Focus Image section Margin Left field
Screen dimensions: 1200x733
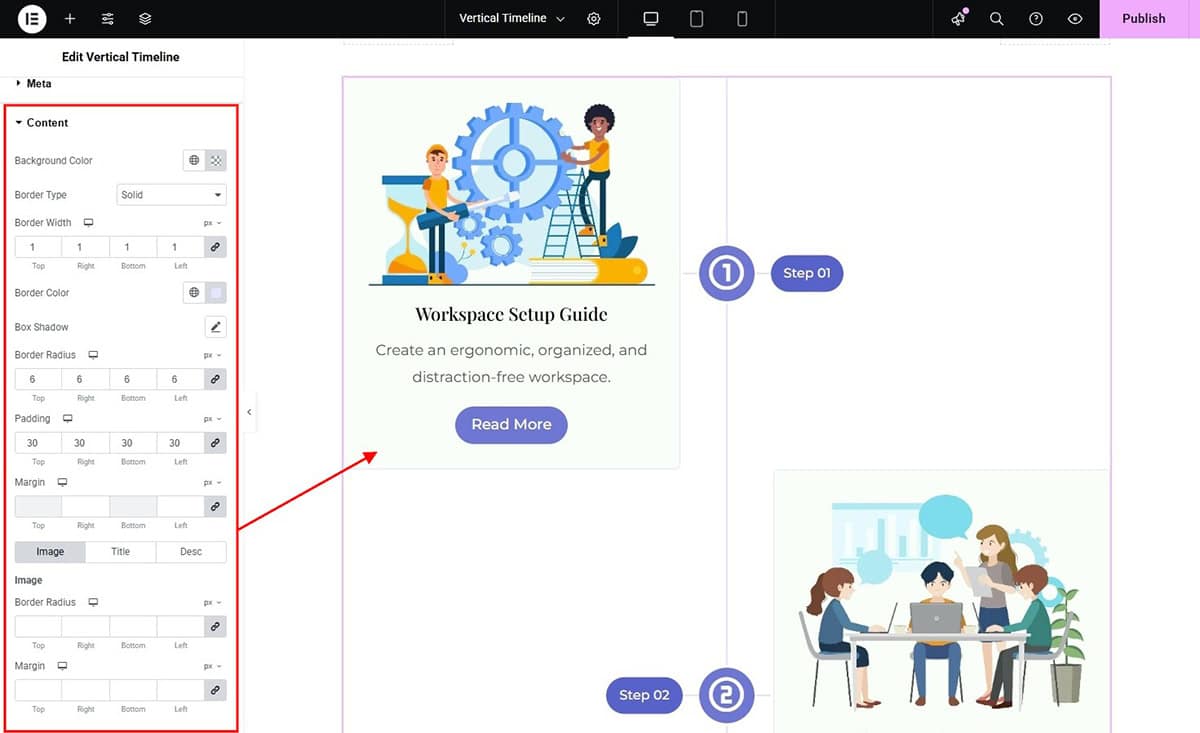[x=181, y=690]
